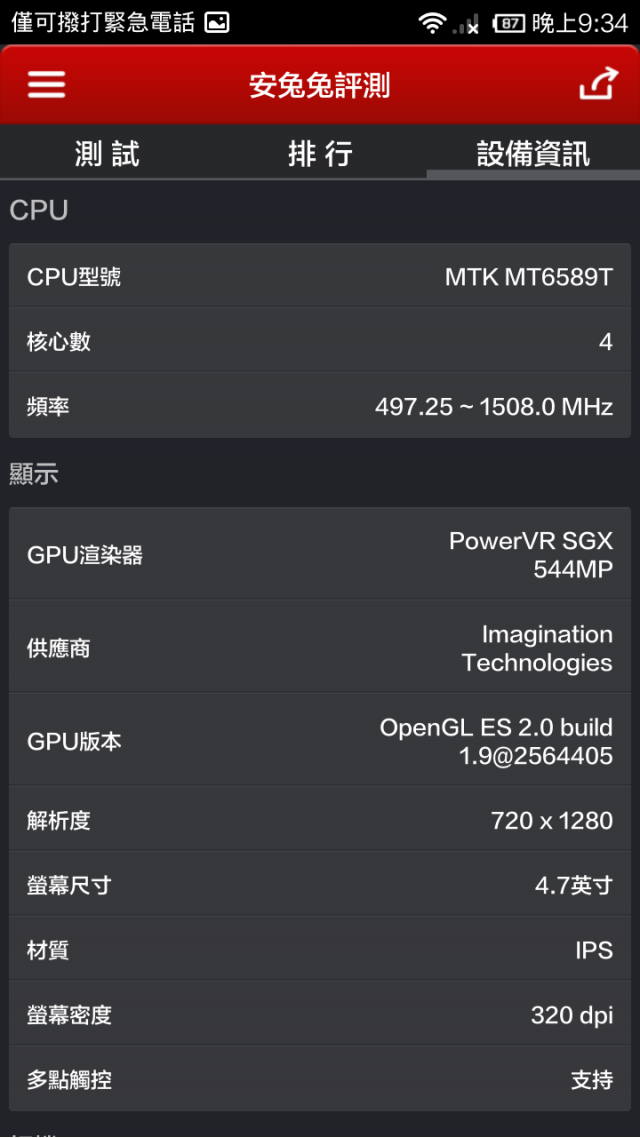Switch to the 排行 tab
Screen dimensions: 640x1138
pyautogui.click(x=320, y=154)
